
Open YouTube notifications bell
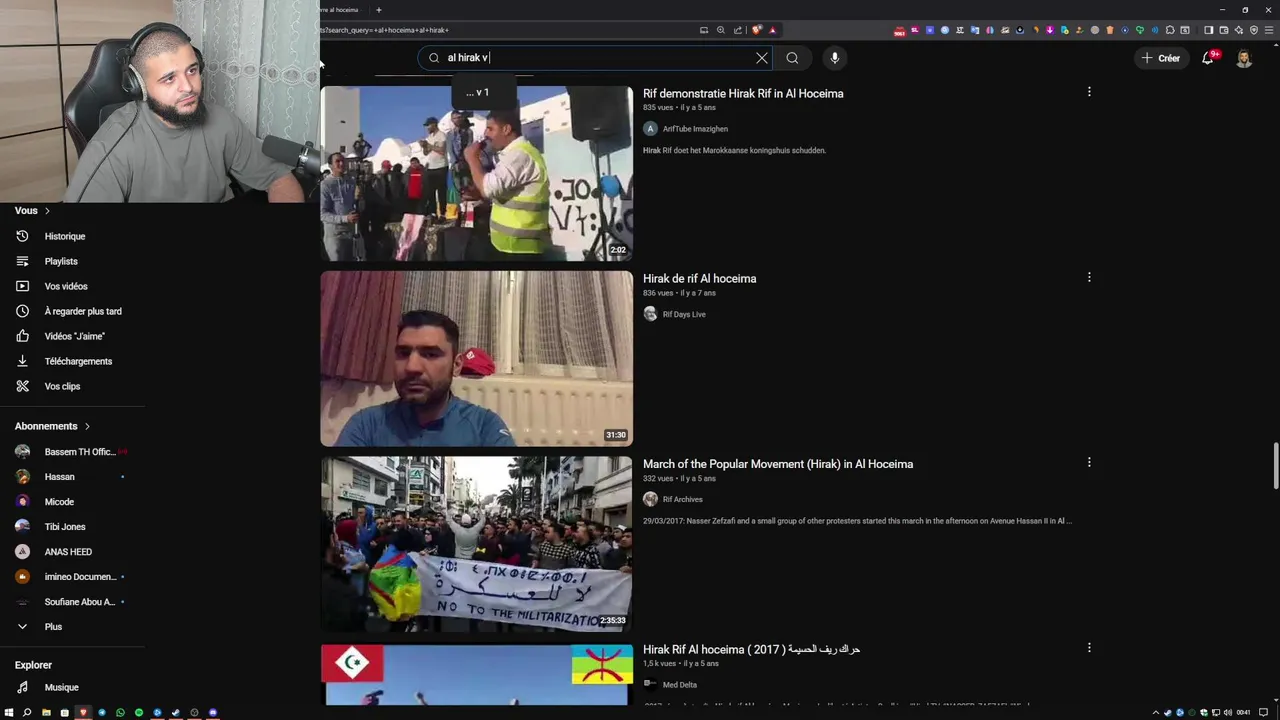click(1208, 58)
